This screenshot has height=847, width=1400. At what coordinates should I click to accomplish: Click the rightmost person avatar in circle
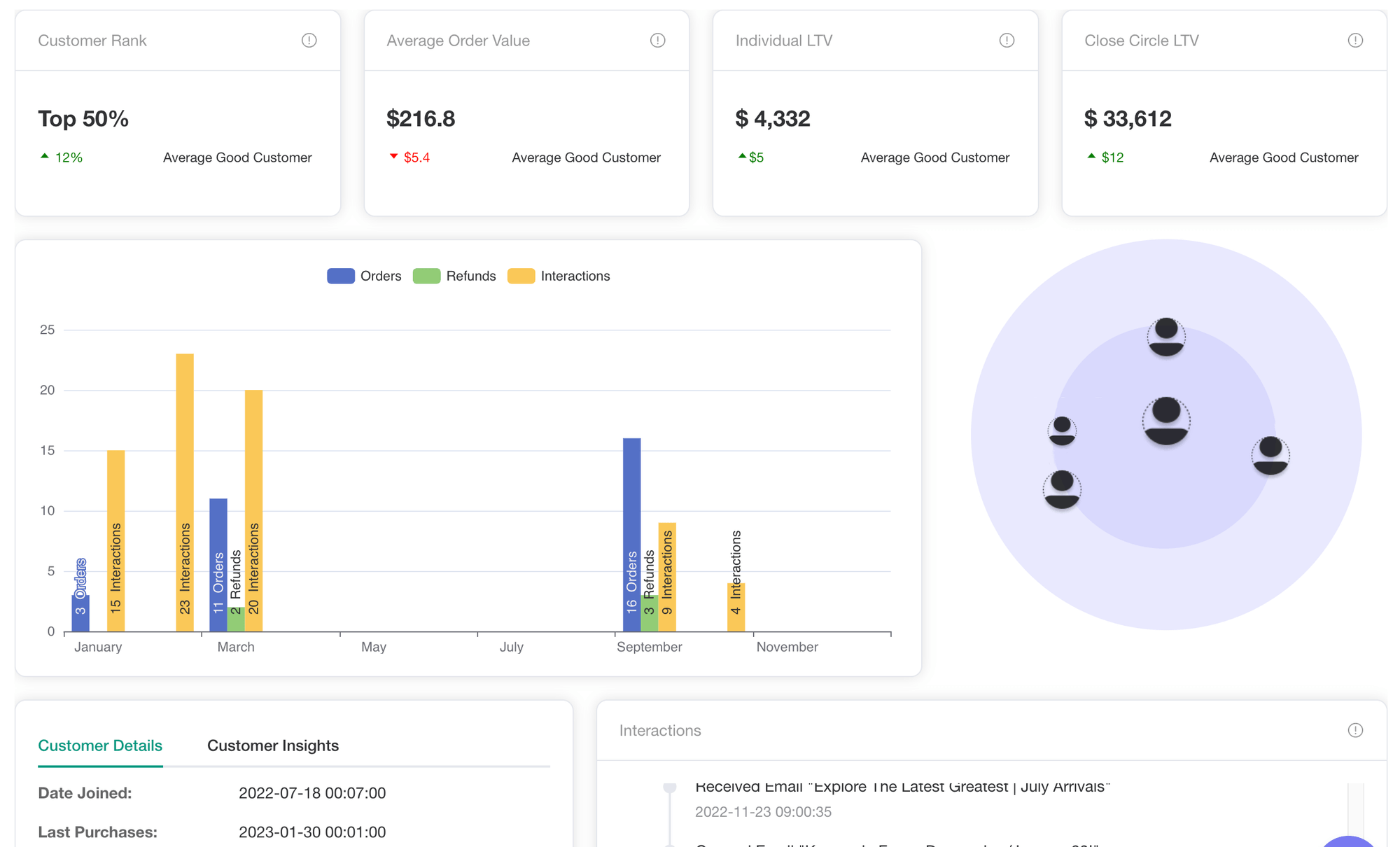pos(1270,455)
